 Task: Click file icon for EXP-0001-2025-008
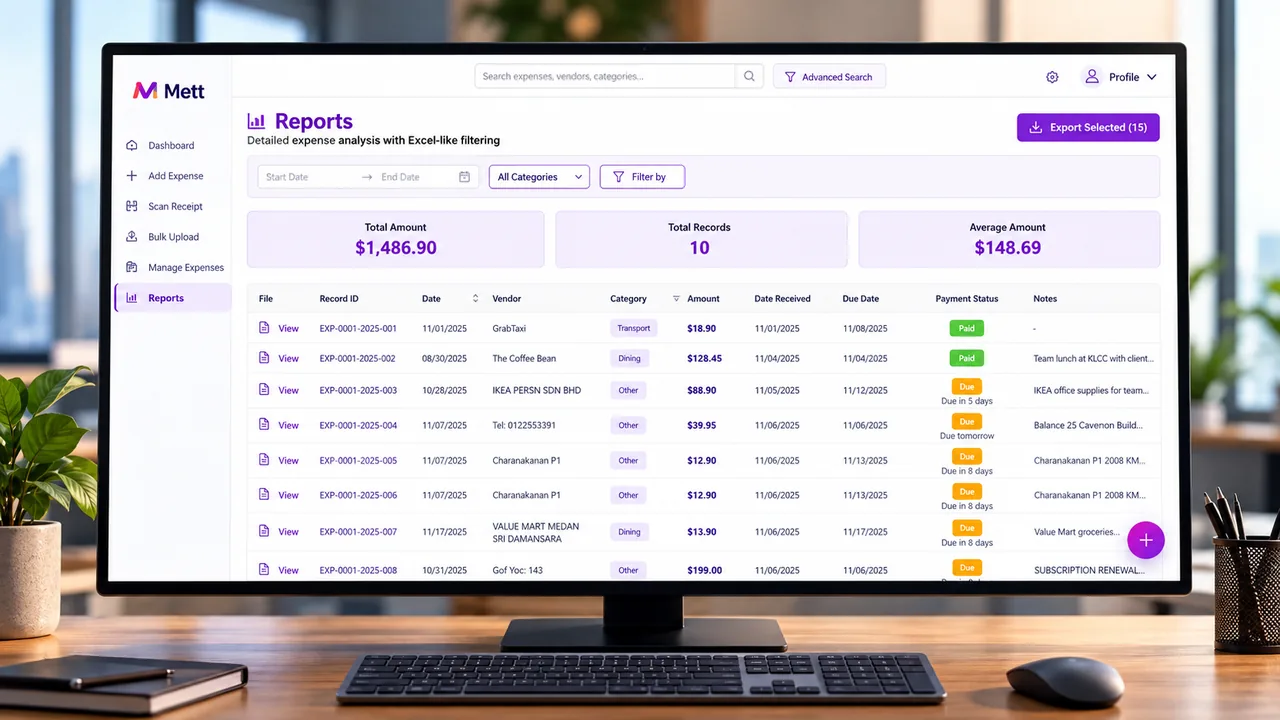pyautogui.click(x=264, y=569)
